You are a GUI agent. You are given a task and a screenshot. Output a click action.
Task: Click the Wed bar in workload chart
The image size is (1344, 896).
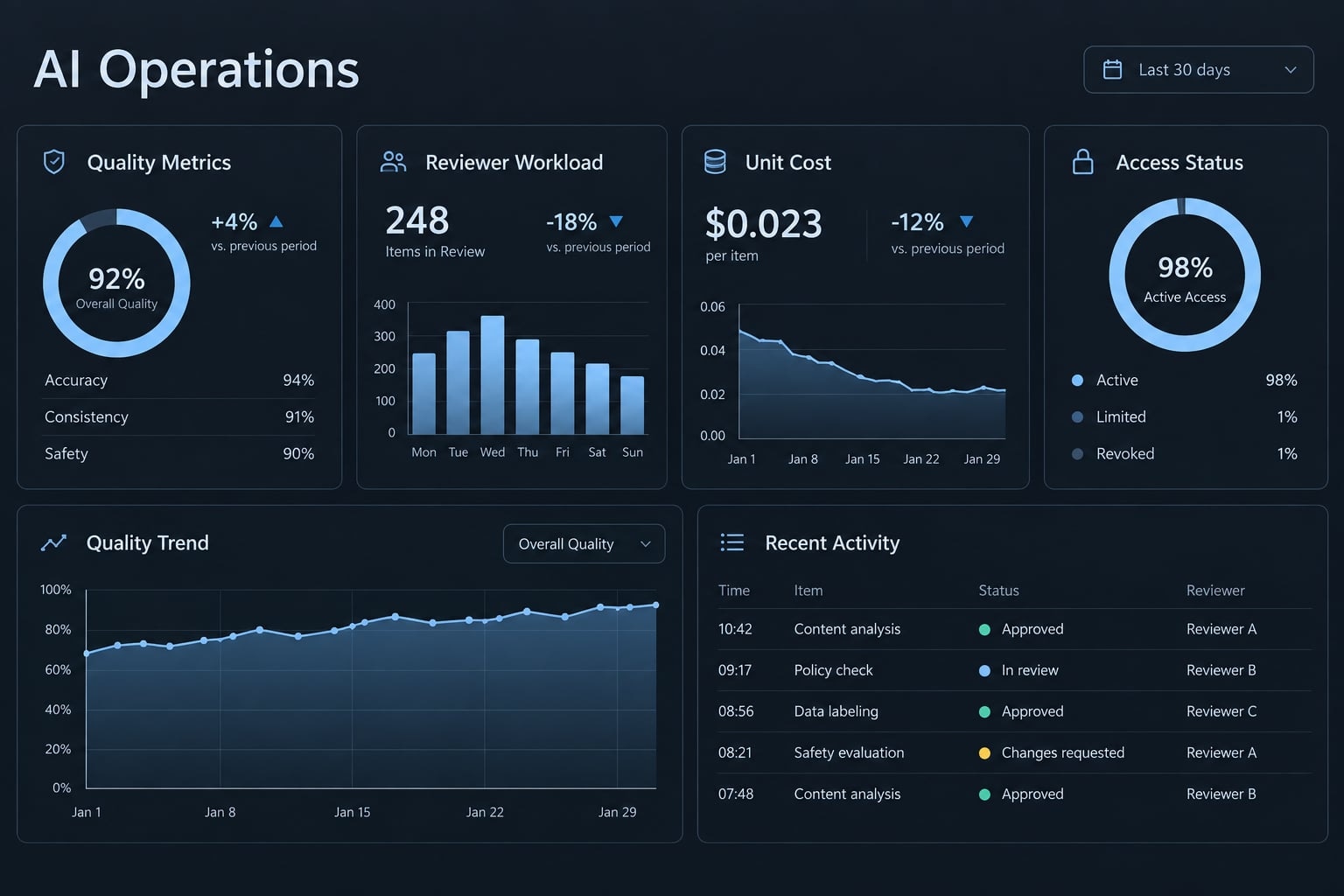(493, 374)
